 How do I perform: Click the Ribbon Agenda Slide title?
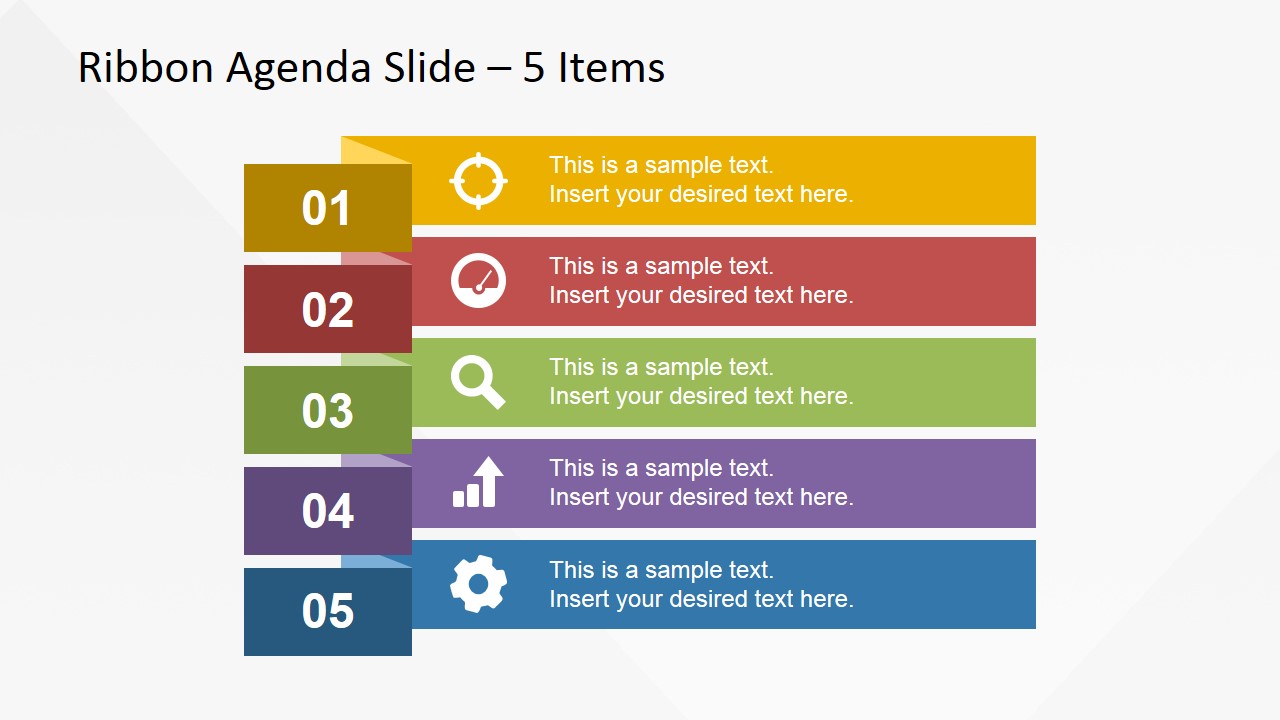point(371,68)
